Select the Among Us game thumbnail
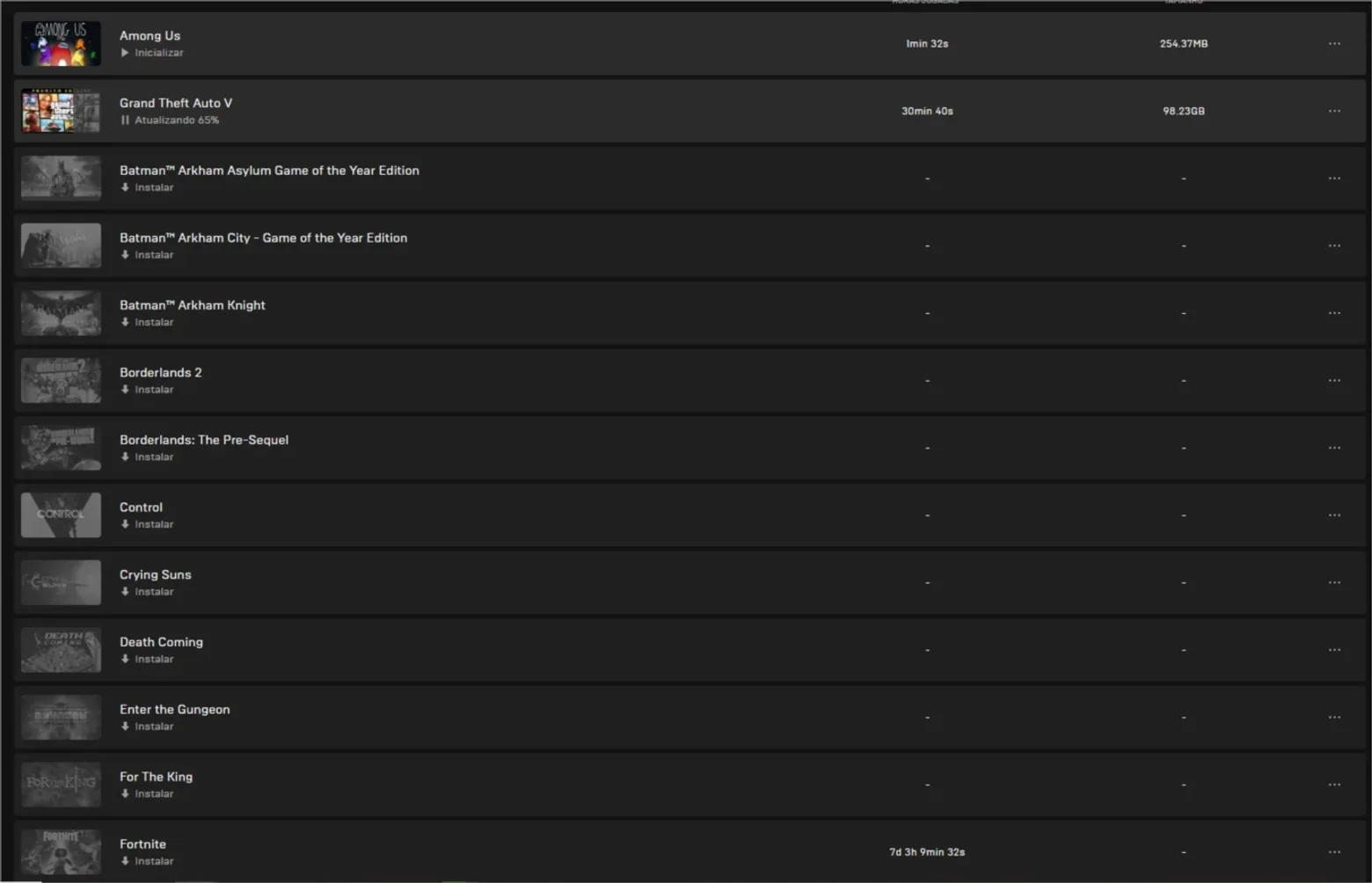1372x883 pixels. (61, 44)
